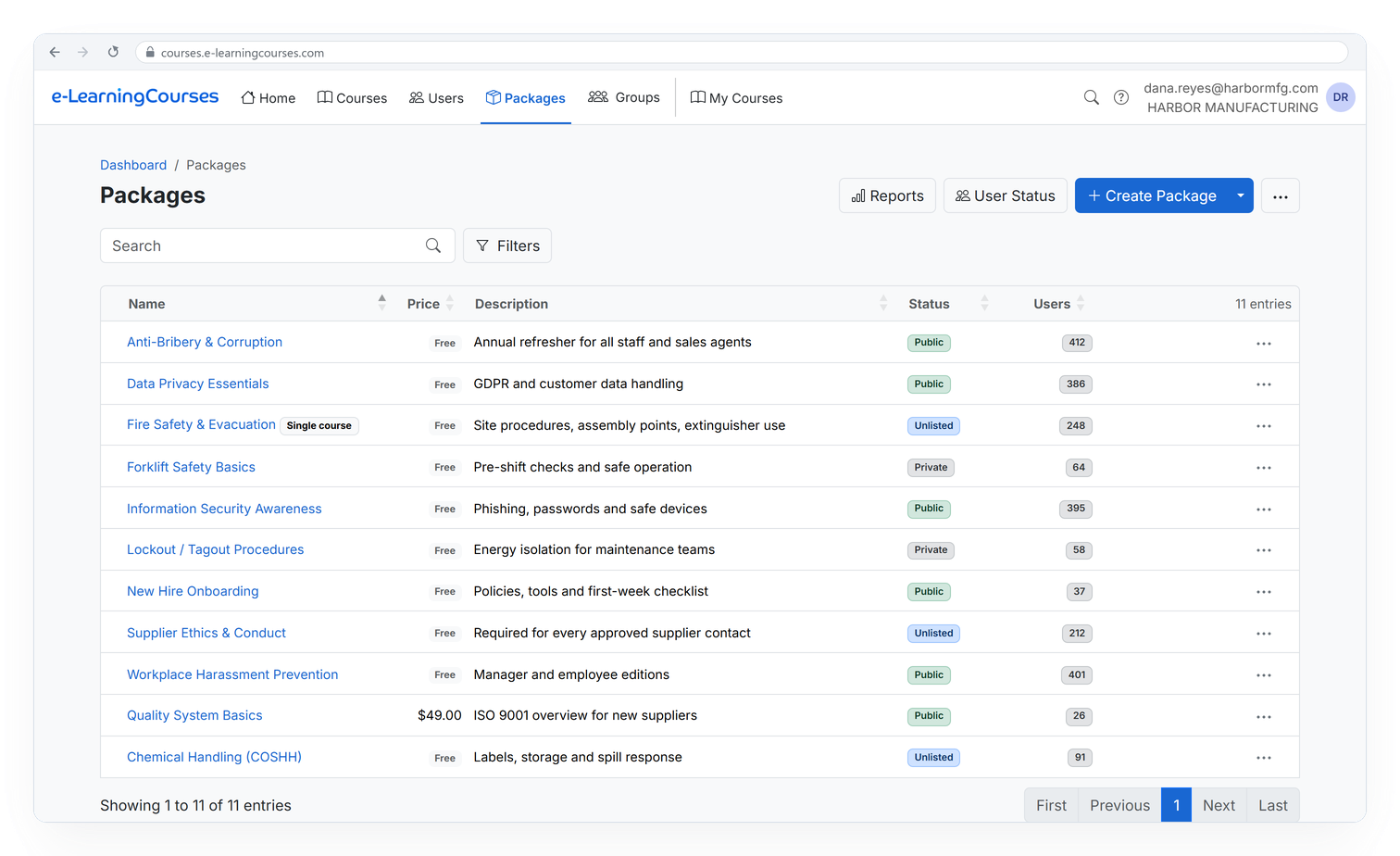Open row menu for Data Privacy Essentials
The image size is (1400, 856).
pos(1264,384)
